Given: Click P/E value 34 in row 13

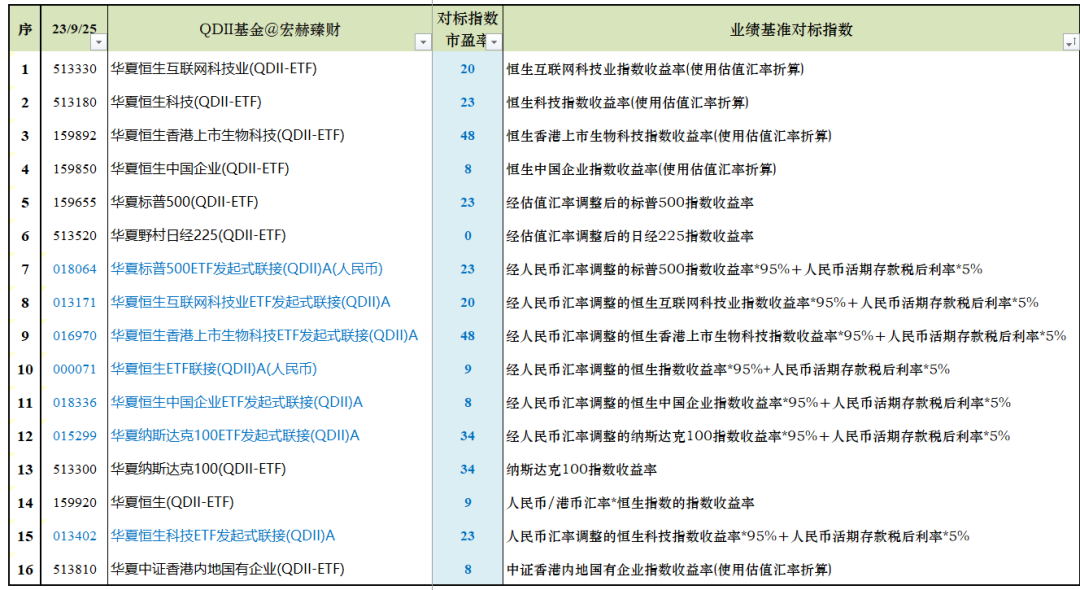Looking at the screenshot, I should (468, 470).
